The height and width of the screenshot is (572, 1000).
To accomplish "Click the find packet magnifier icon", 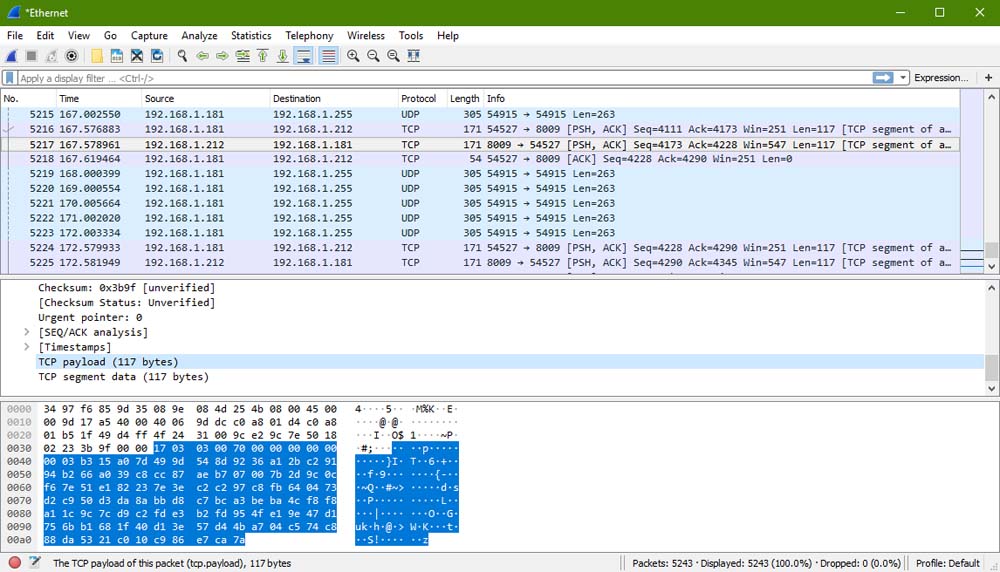I will (183, 56).
